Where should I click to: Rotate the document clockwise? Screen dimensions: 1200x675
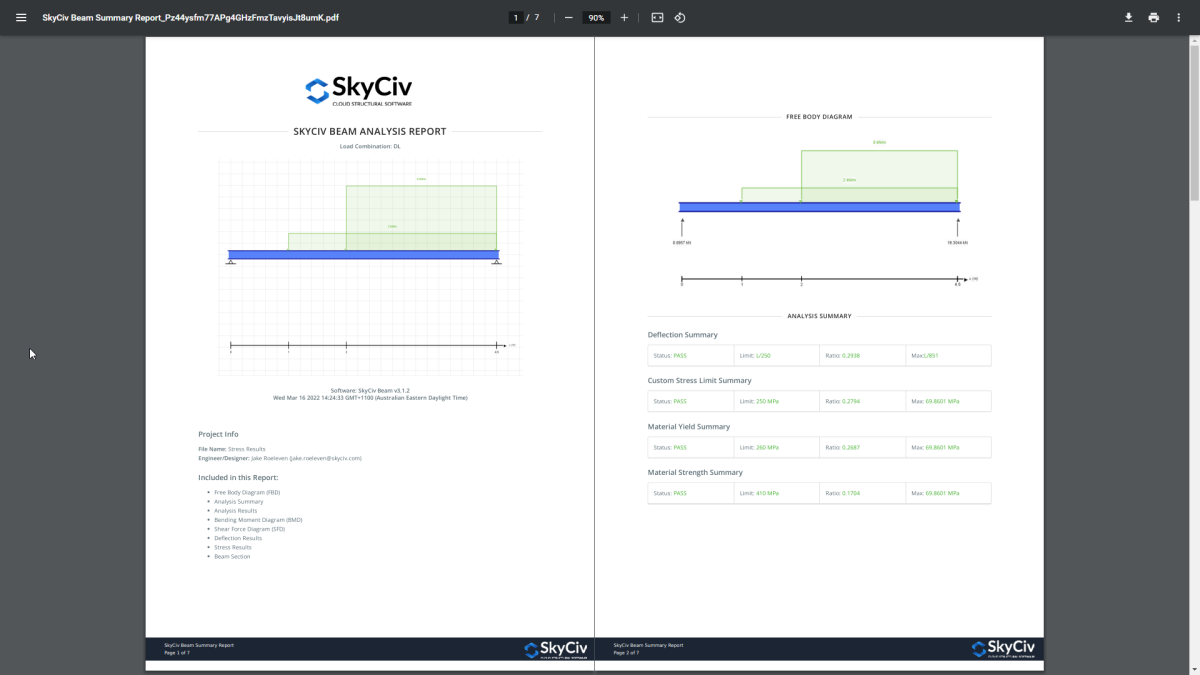click(x=679, y=17)
